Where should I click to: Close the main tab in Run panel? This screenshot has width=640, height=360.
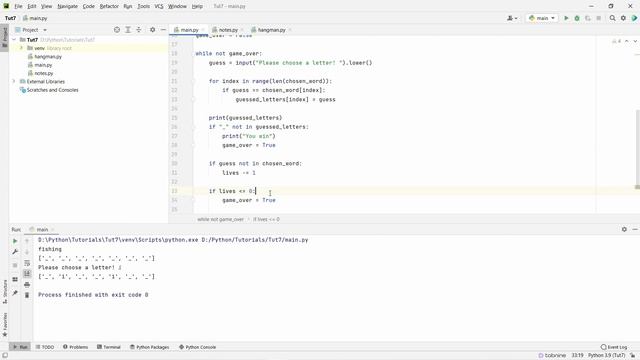click(x=53, y=229)
